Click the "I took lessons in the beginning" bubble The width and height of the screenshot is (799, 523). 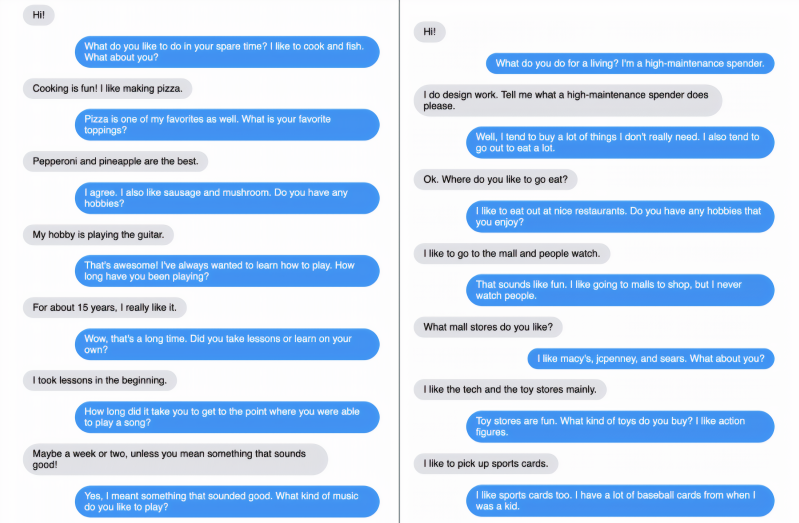(x=100, y=380)
